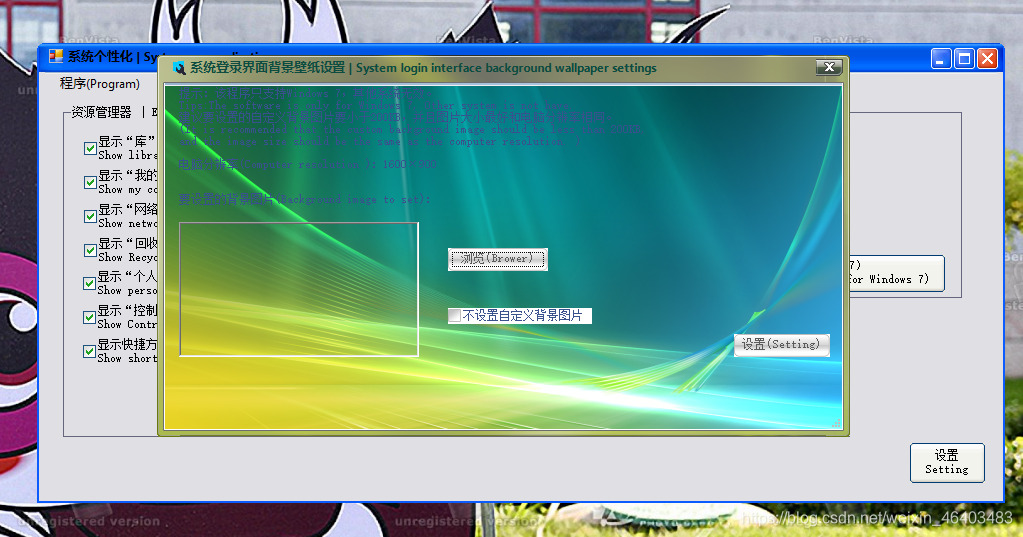The width and height of the screenshot is (1023, 537).
Task: Toggle 显示快捷方 Show shortcut checkbox
Action: (x=90, y=351)
